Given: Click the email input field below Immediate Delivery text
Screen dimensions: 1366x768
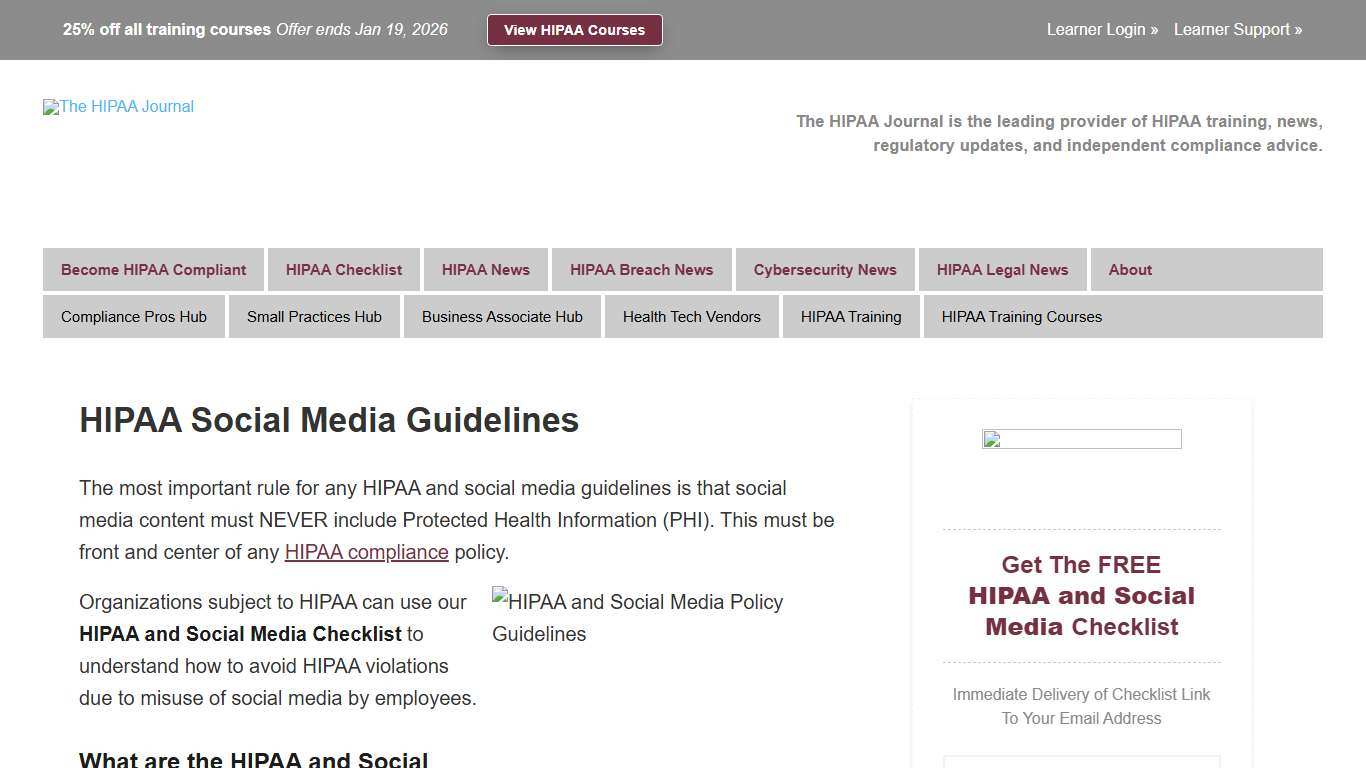Looking at the screenshot, I should pos(1081,762).
